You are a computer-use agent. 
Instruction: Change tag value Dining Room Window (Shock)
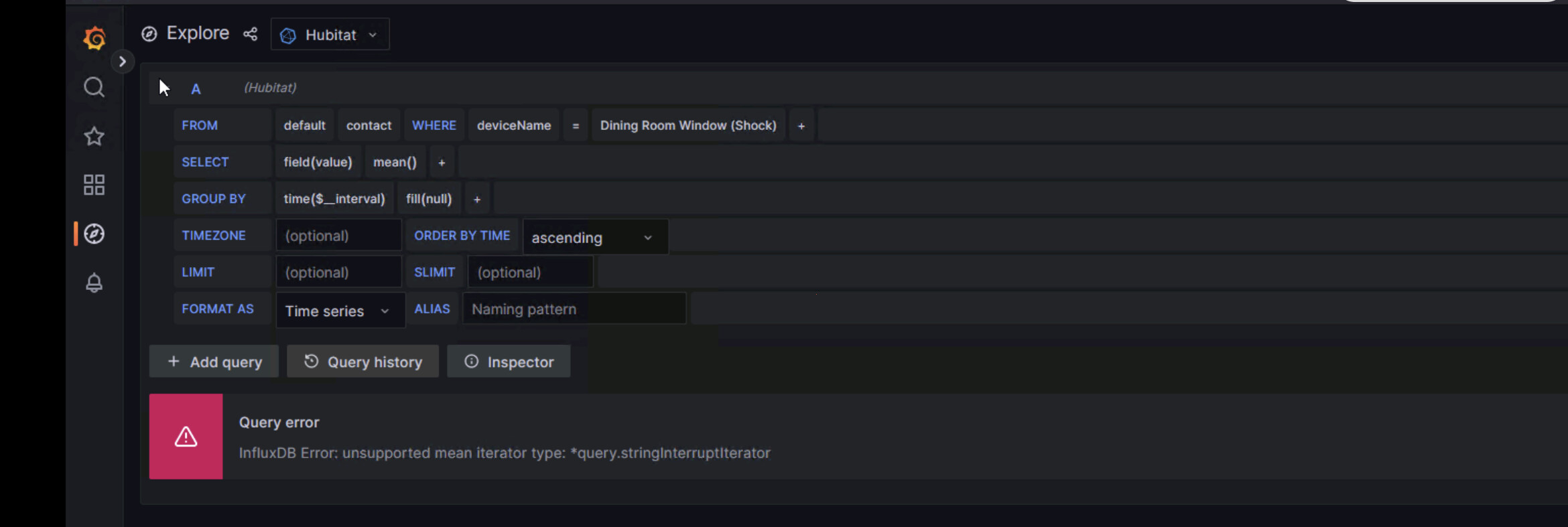(688, 125)
